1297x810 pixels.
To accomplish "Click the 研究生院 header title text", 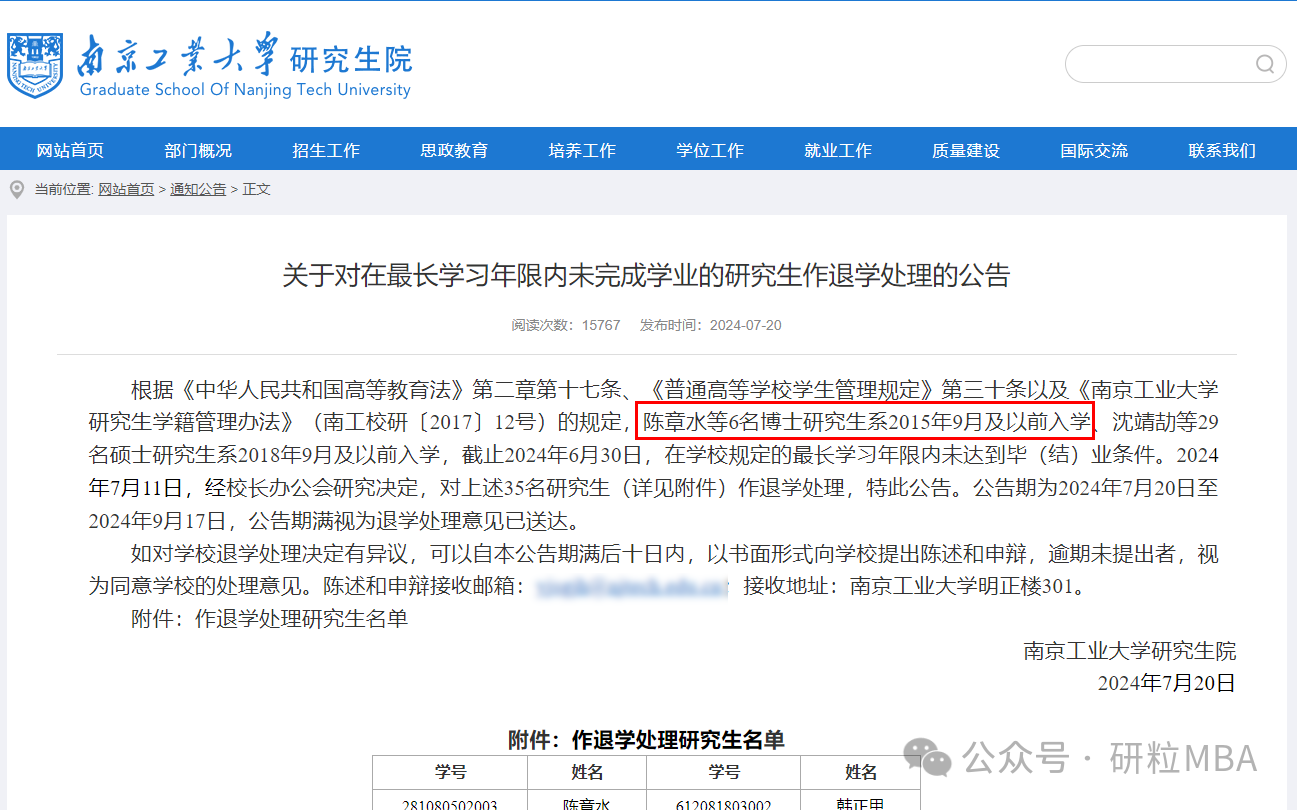I will click(351, 59).
